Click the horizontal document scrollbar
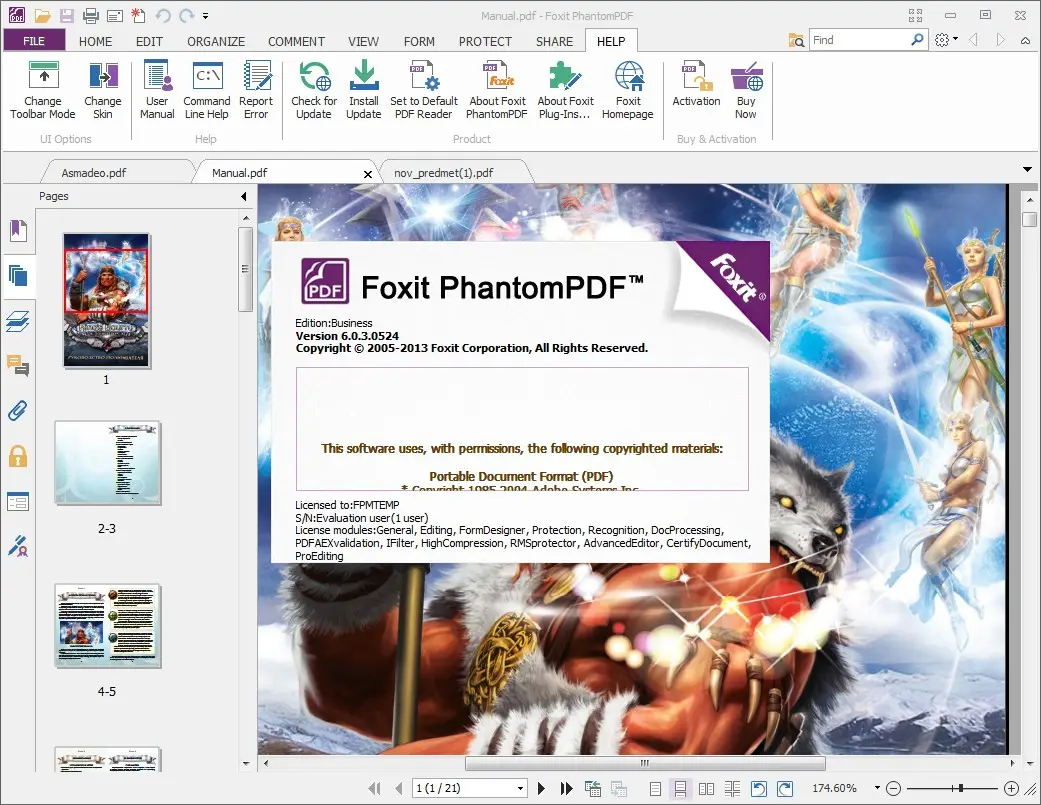Image resolution: width=1041 pixels, height=805 pixels. click(645, 763)
